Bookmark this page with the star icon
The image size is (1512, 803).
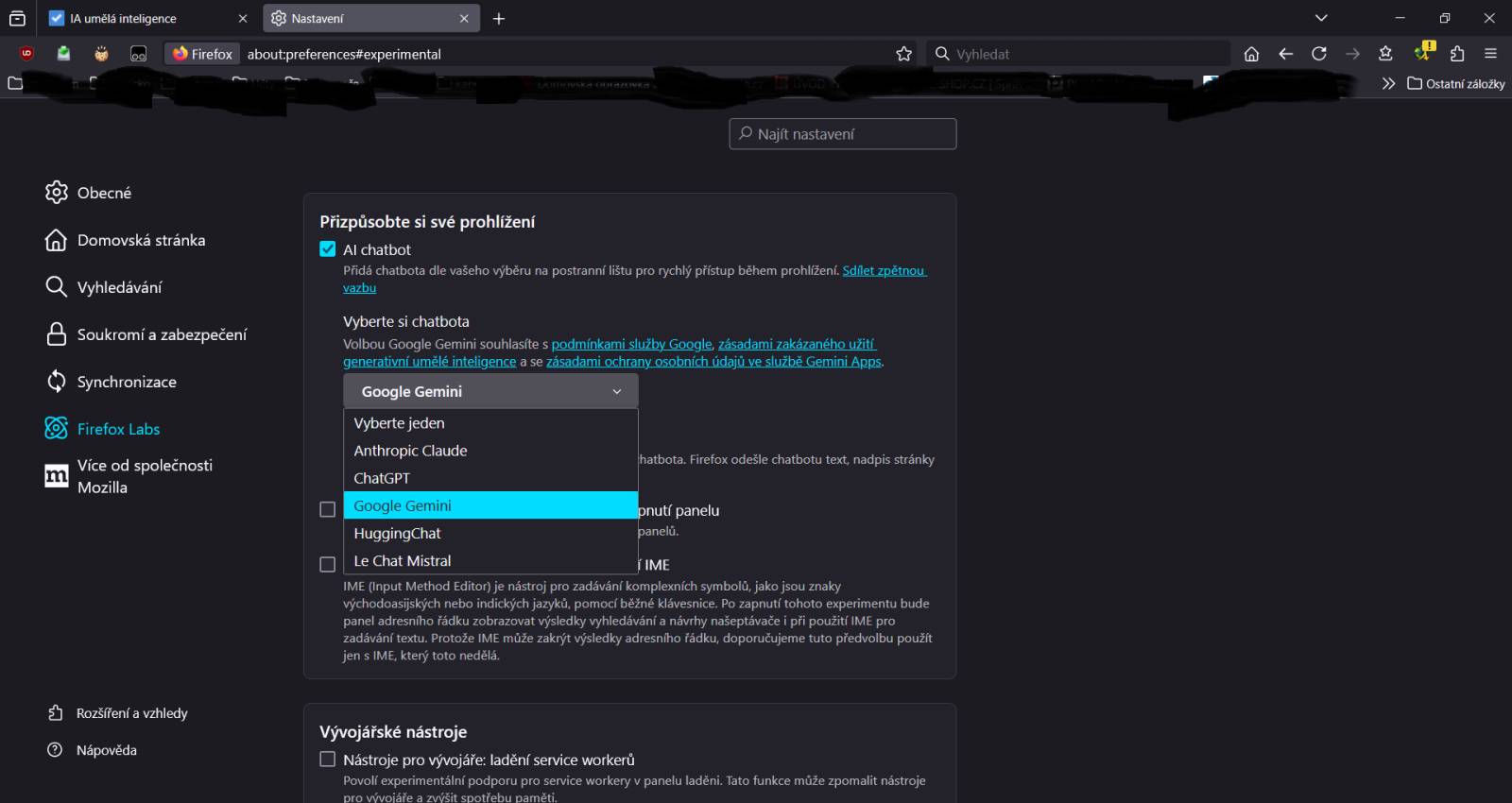[903, 54]
